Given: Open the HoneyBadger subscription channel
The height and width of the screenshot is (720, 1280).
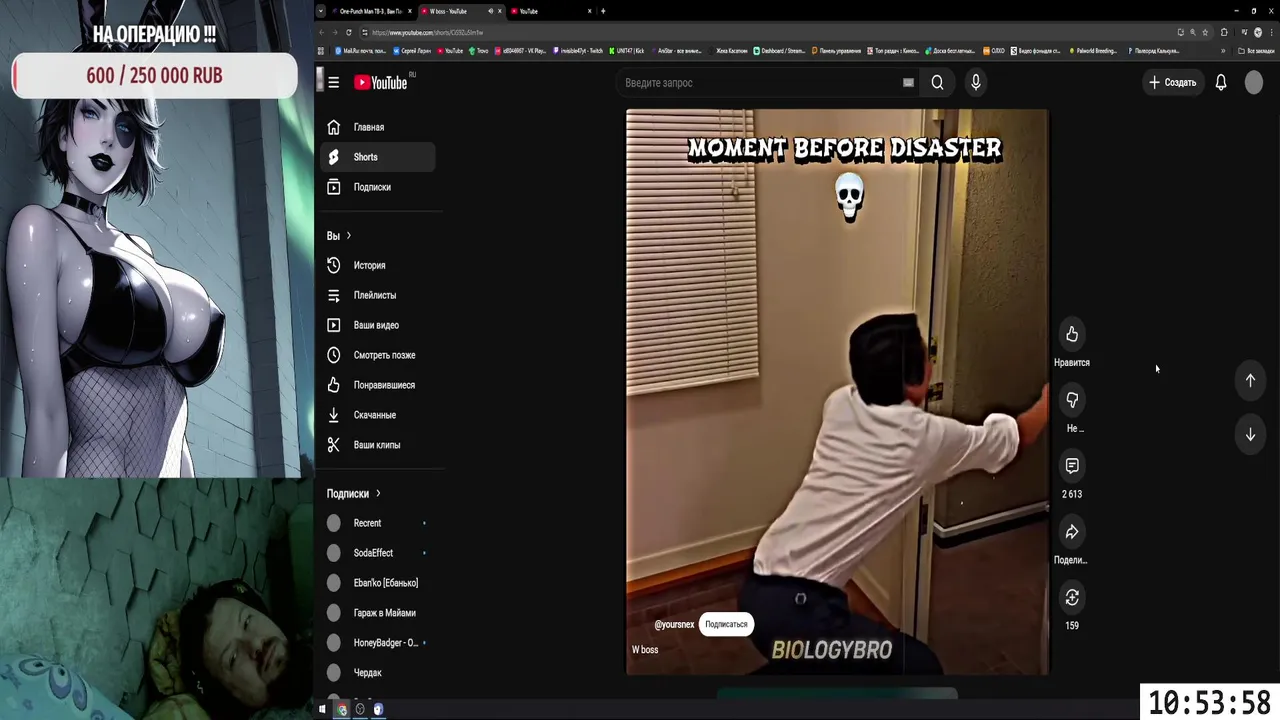Looking at the screenshot, I should click(377, 643).
